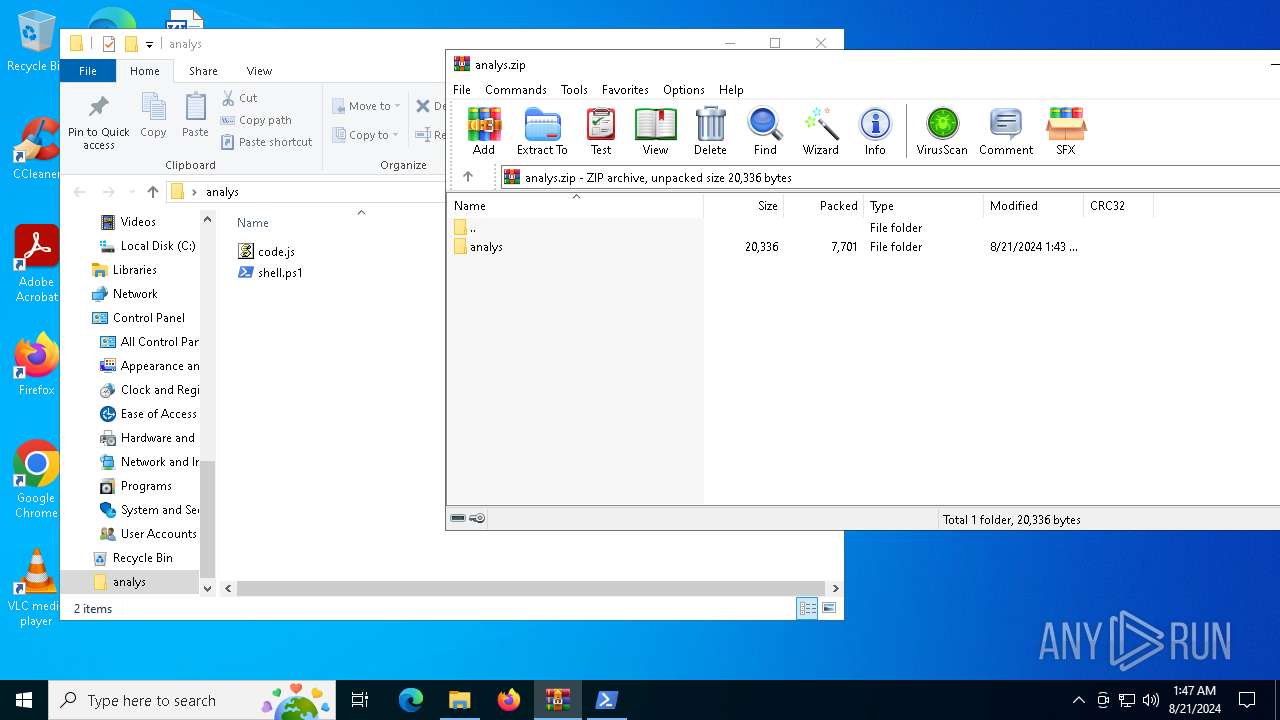Open the WinRAR Commands menu
Viewport: 1280px width, 720px height.
(516, 89)
